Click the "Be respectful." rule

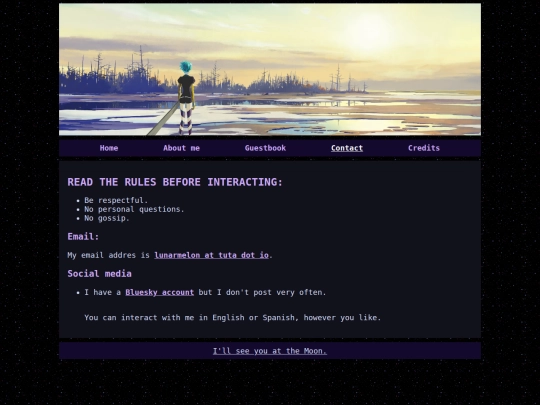tap(116, 200)
